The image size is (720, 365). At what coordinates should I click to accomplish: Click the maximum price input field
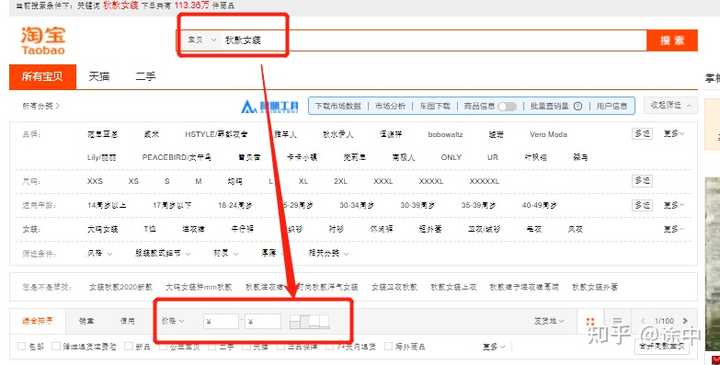pyautogui.click(x=263, y=321)
